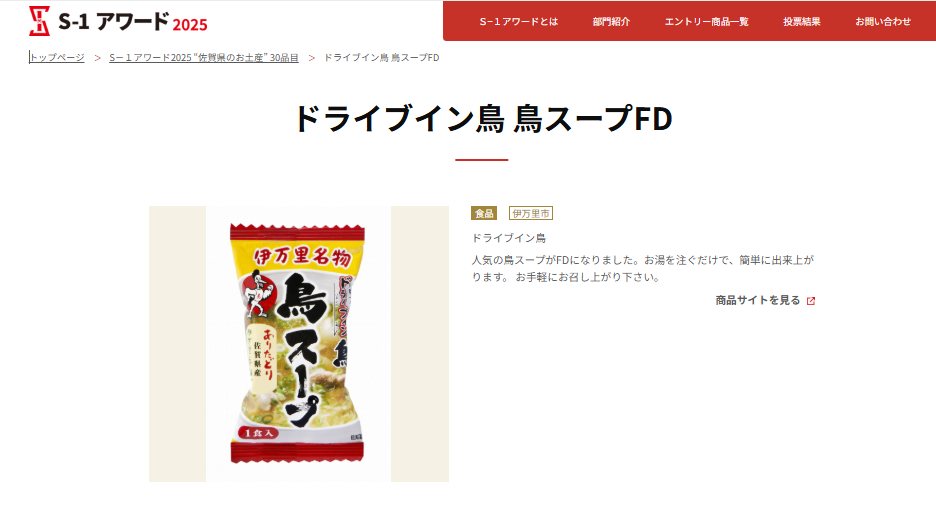Click the arrow separator before the last breadcrumb
The image size is (936, 529).
coord(311,58)
